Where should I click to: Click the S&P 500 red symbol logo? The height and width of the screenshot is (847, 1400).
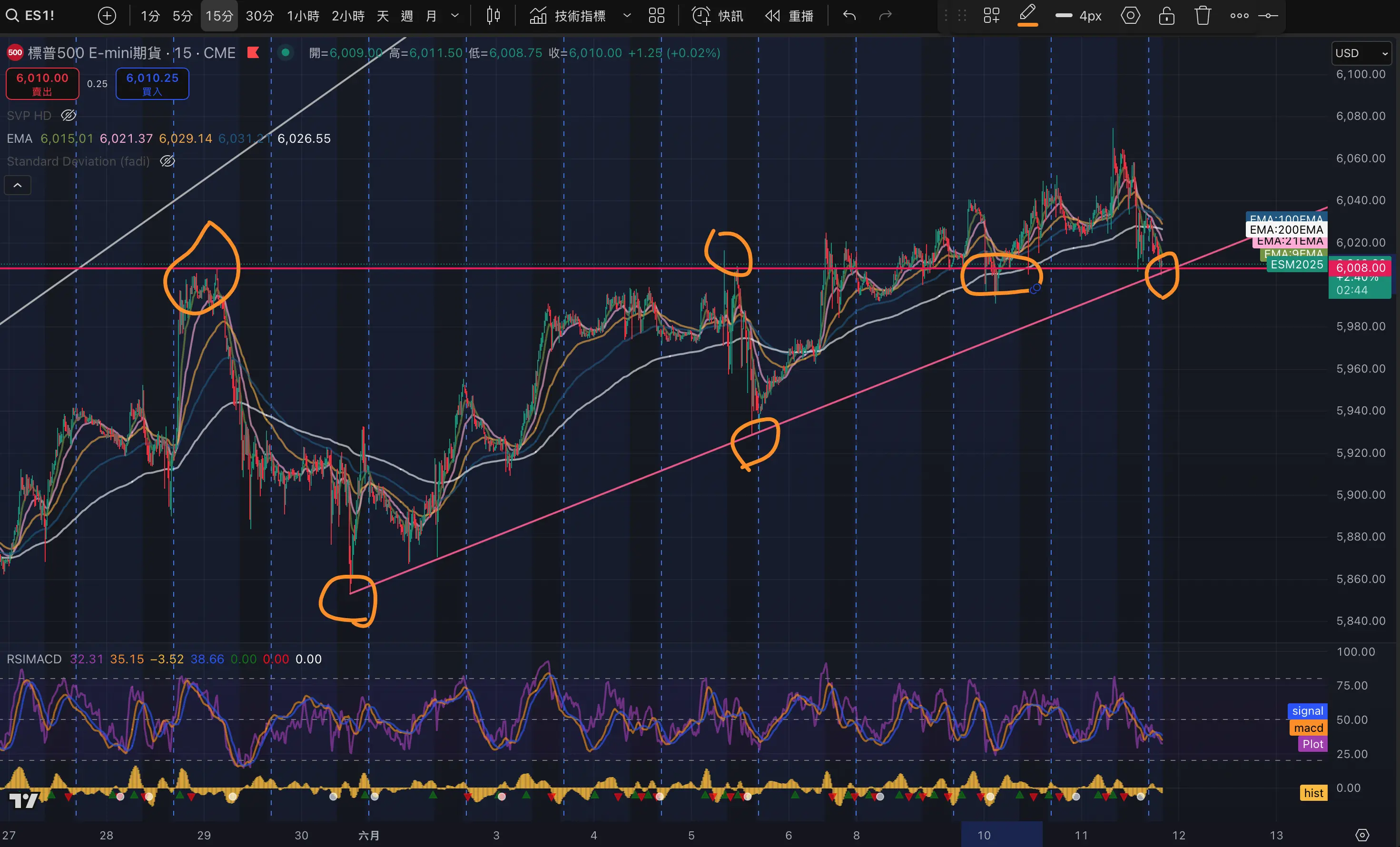pyautogui.click(x=15, y=53)
